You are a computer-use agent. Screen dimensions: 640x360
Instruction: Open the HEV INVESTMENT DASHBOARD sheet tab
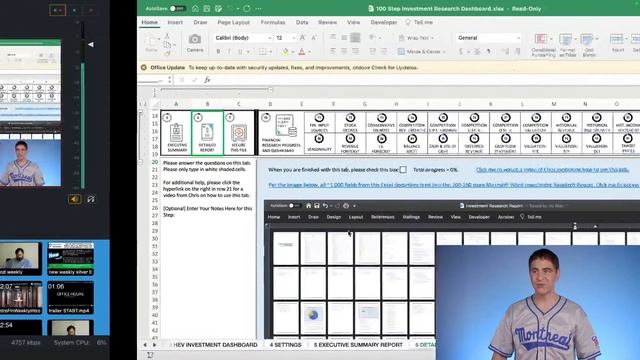coord(215,345)
